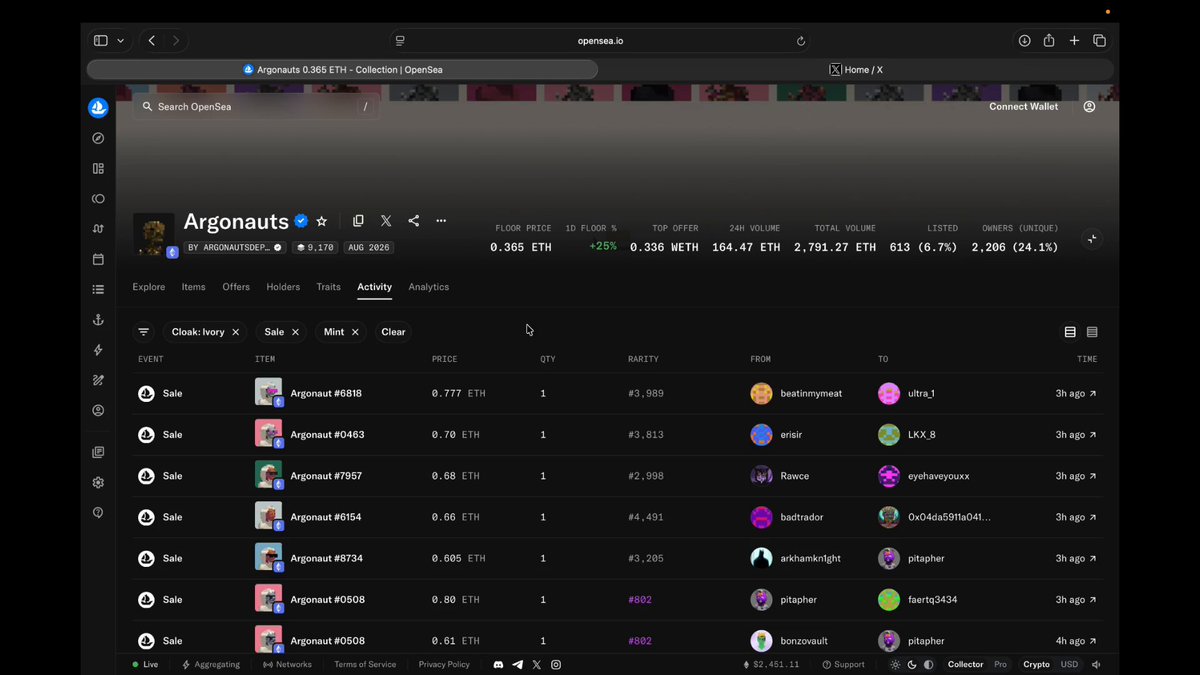The image size is (1200, 675).
Task: Open Telegram link in footer
Action: (517, 664)
